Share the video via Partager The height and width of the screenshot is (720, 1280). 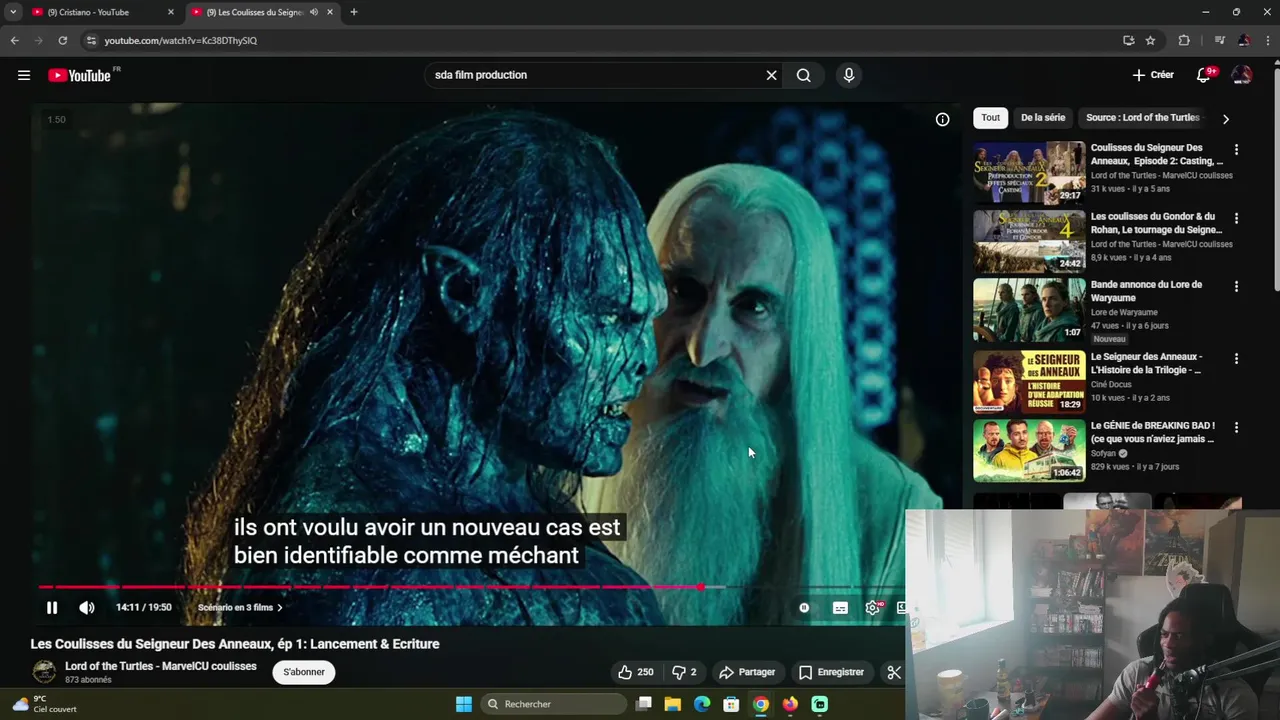coord(747,672)
